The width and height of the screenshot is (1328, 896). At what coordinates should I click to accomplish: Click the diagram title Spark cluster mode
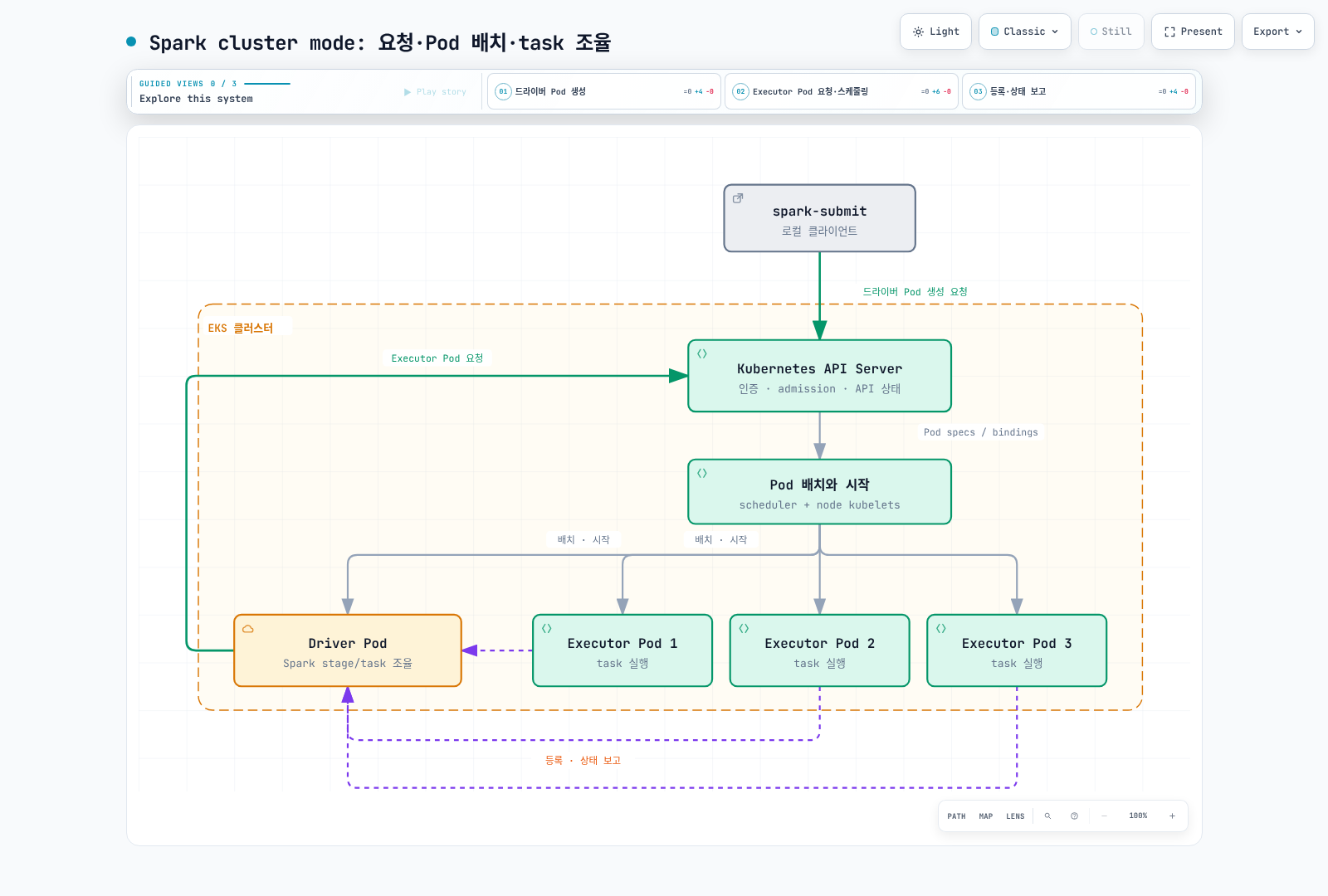pos(380,42)
